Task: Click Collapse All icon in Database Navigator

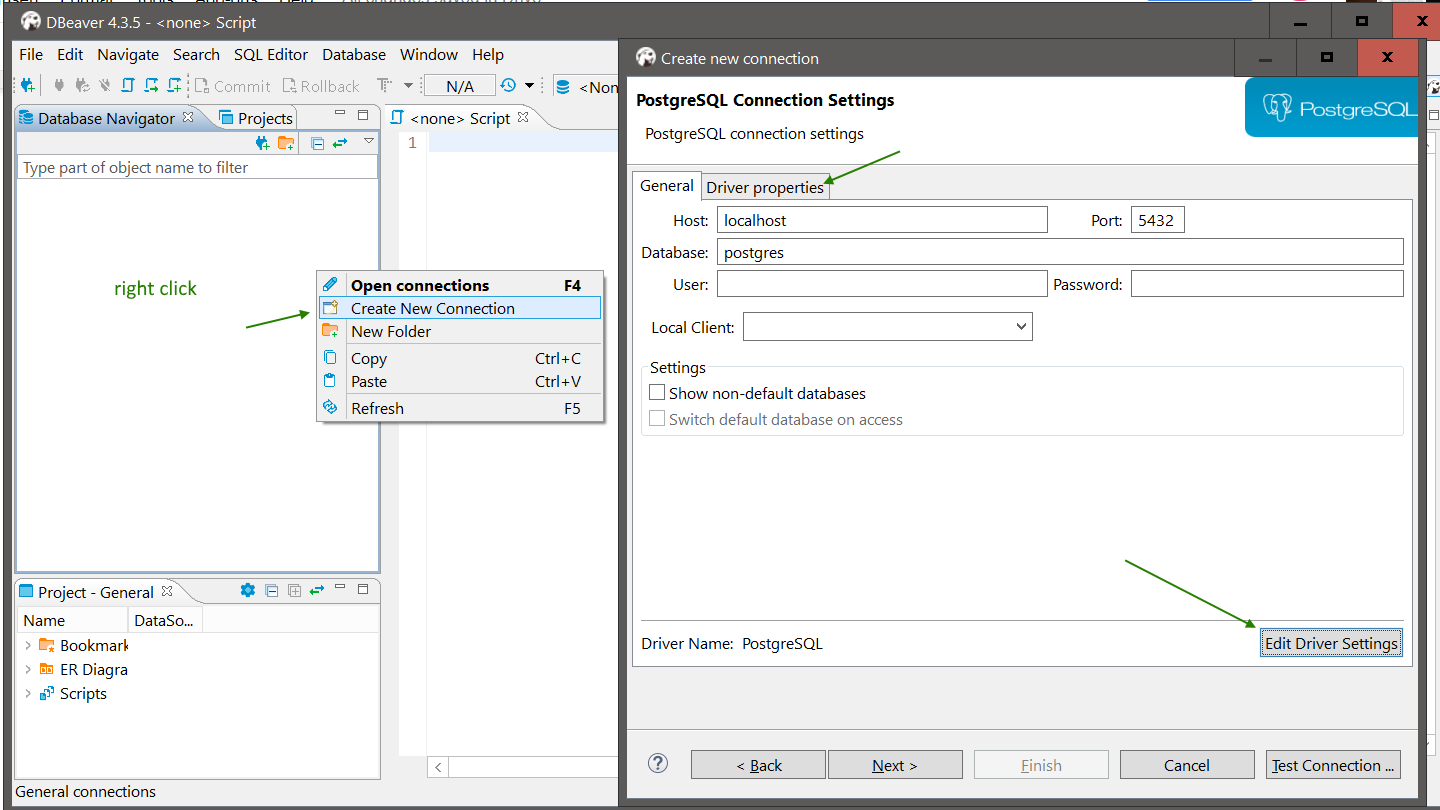Action: 317,144
